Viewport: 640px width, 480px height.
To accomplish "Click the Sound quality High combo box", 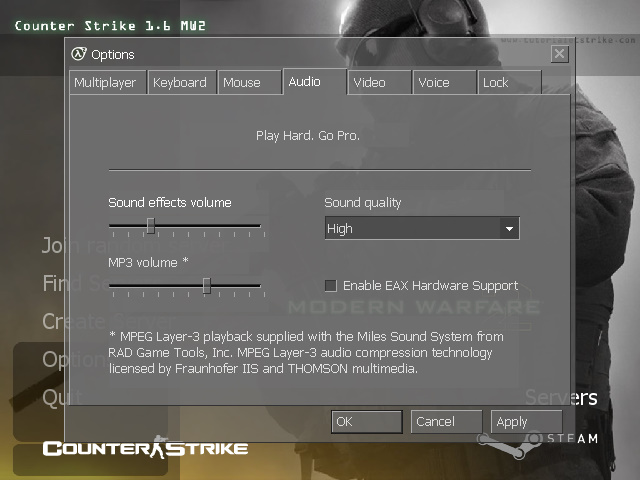I will coord(412,229).
